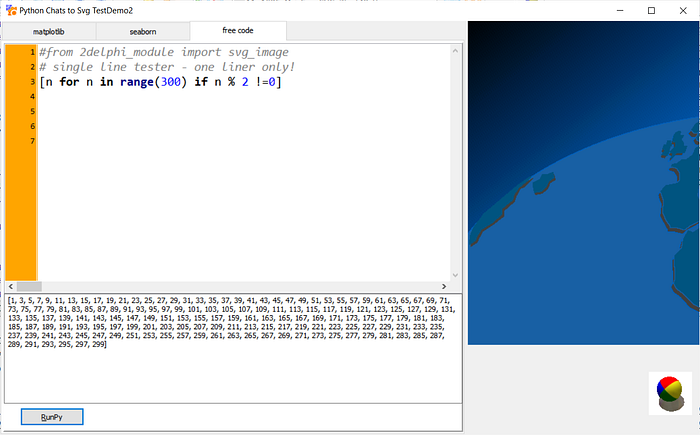Click the colorful ball icon
Viewport: 700px width, 435px height.
pos(670,393)
